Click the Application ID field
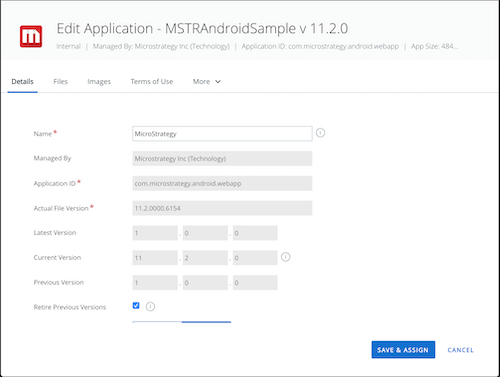This screenshot has height=377, width=500. [222, 183]
